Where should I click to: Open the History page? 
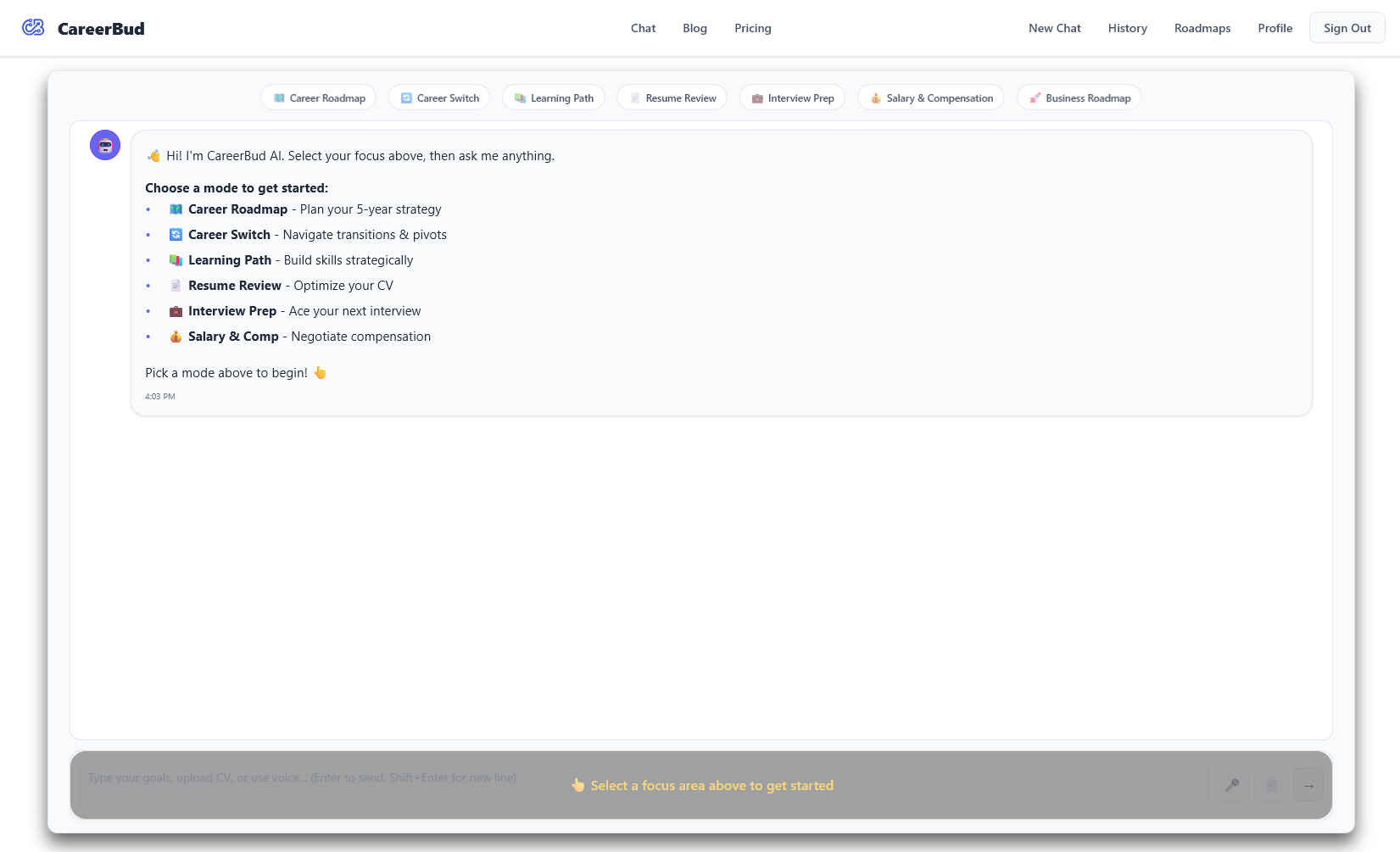coord(1127,28)
